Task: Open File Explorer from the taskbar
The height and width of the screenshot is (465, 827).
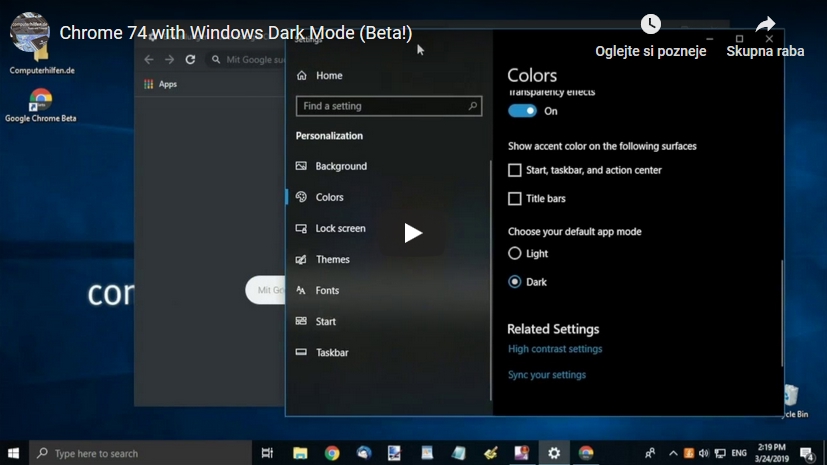Action: pos(300,453)
